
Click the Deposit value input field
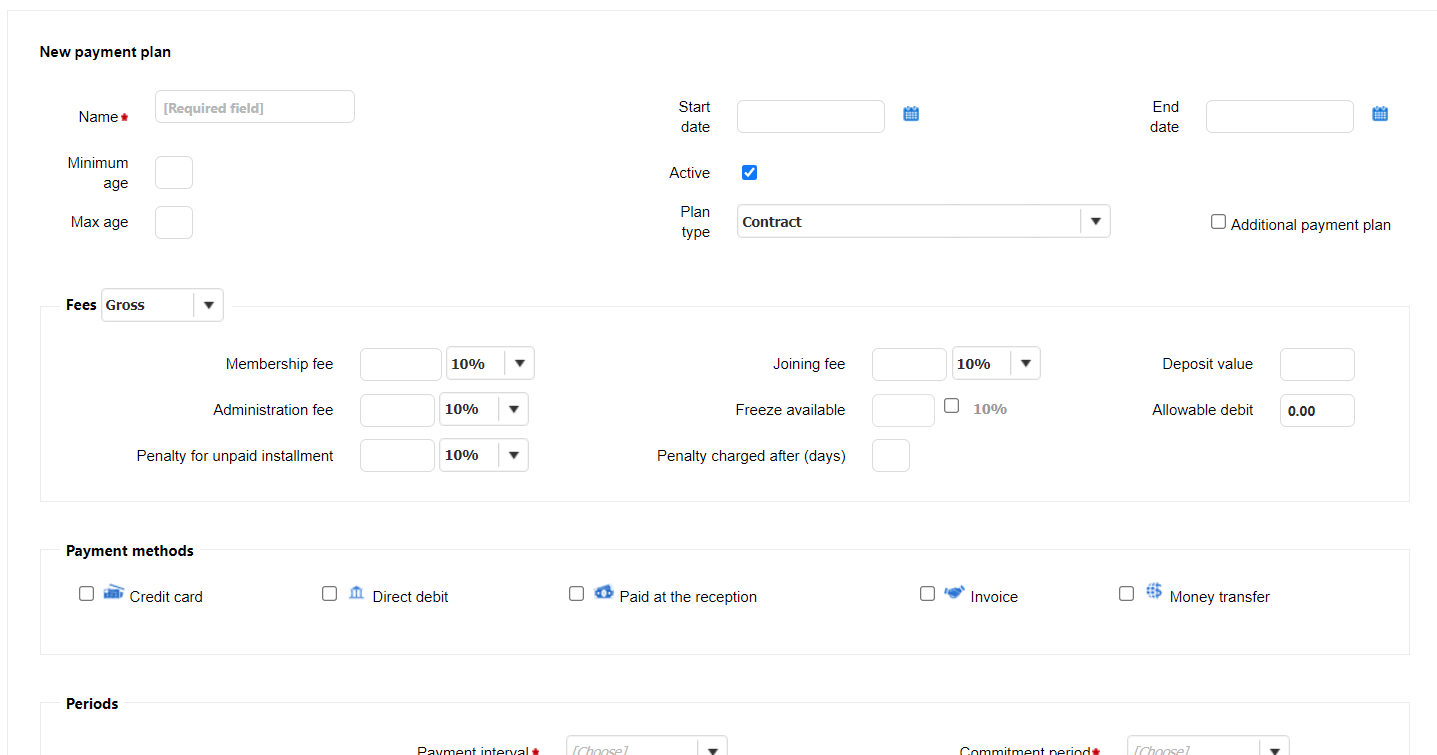(x=1317, y=365)
